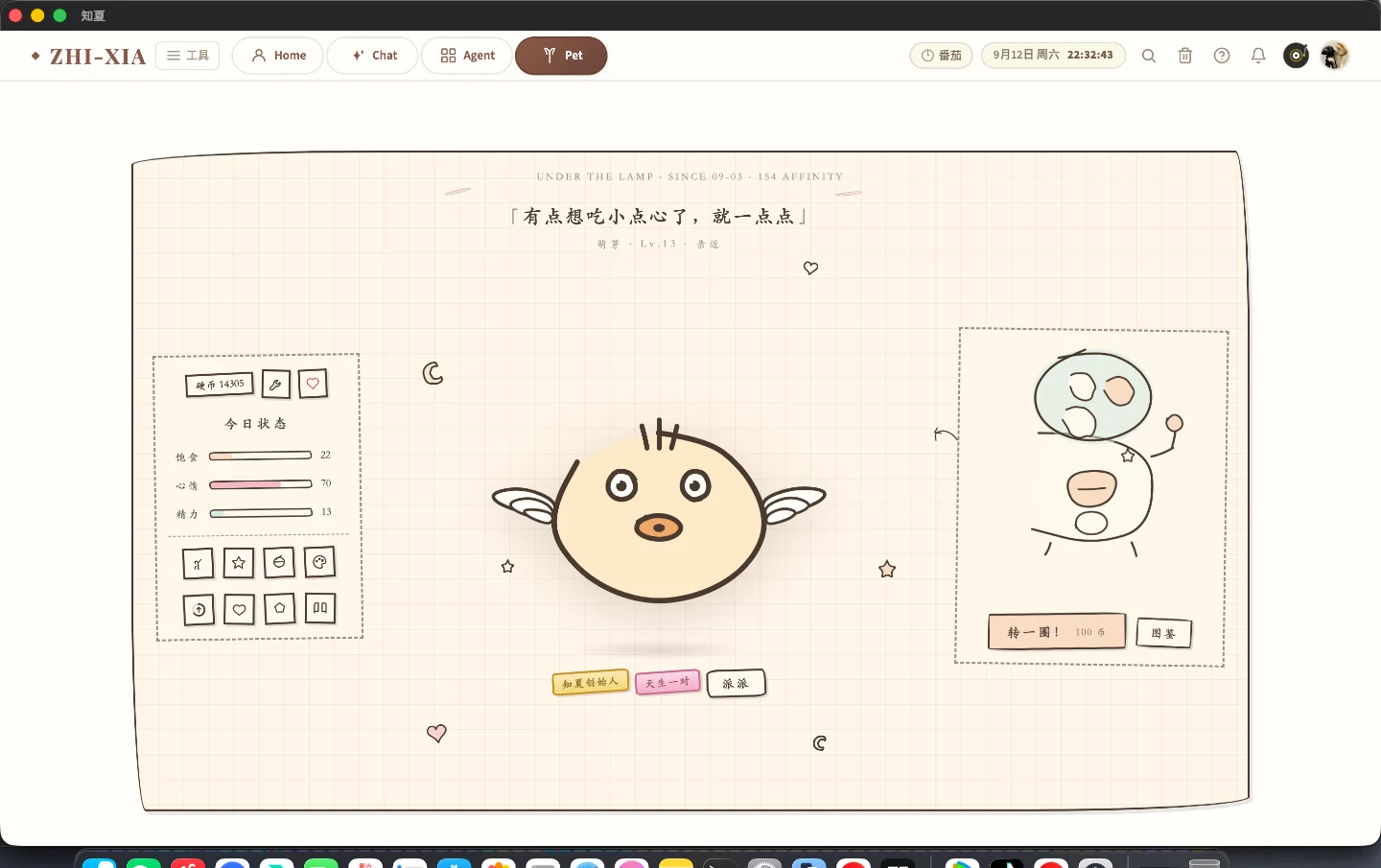1381x868 pixels.
Task: View notifications with the bell icon
Action: [x=1258, y=56]
